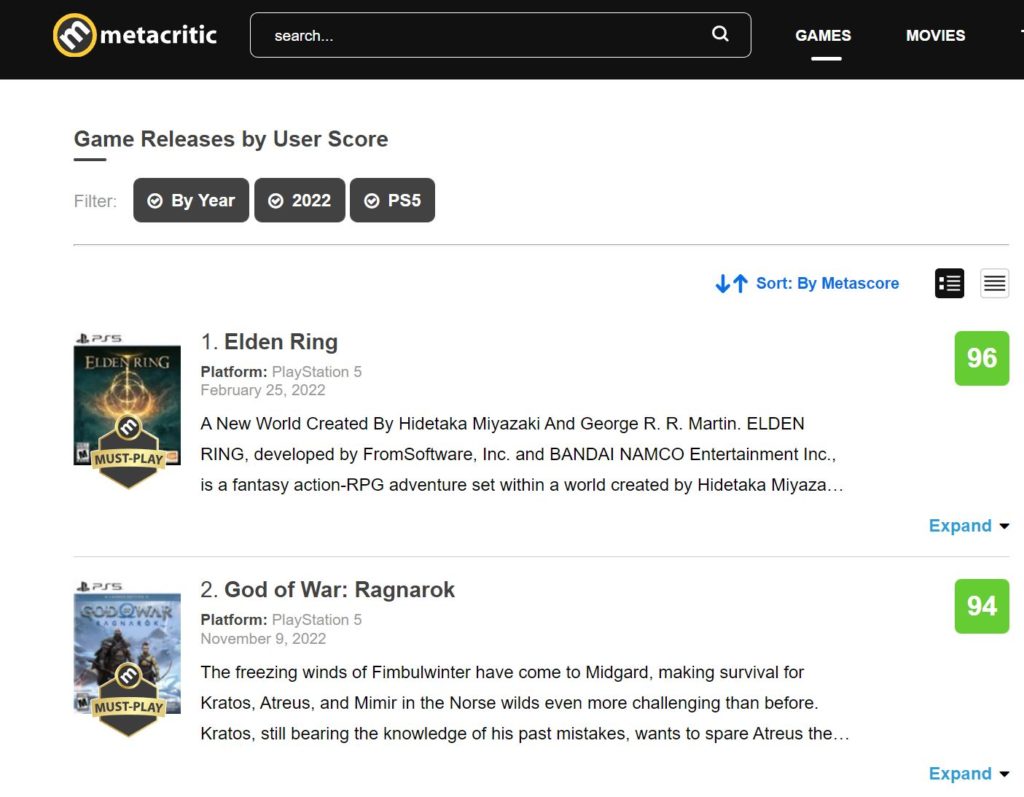Select the search magnifying glass icon
Screen dimensions: 1024x797
coord(720,34)
